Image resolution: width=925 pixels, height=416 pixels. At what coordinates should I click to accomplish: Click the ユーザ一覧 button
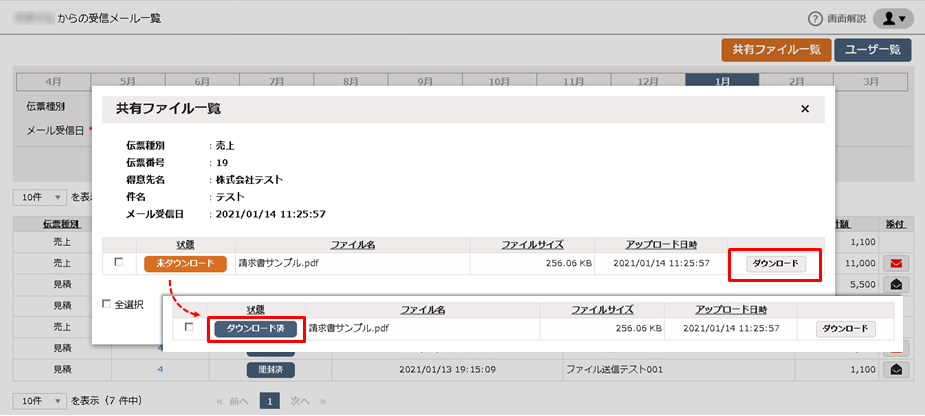[873, 49]
